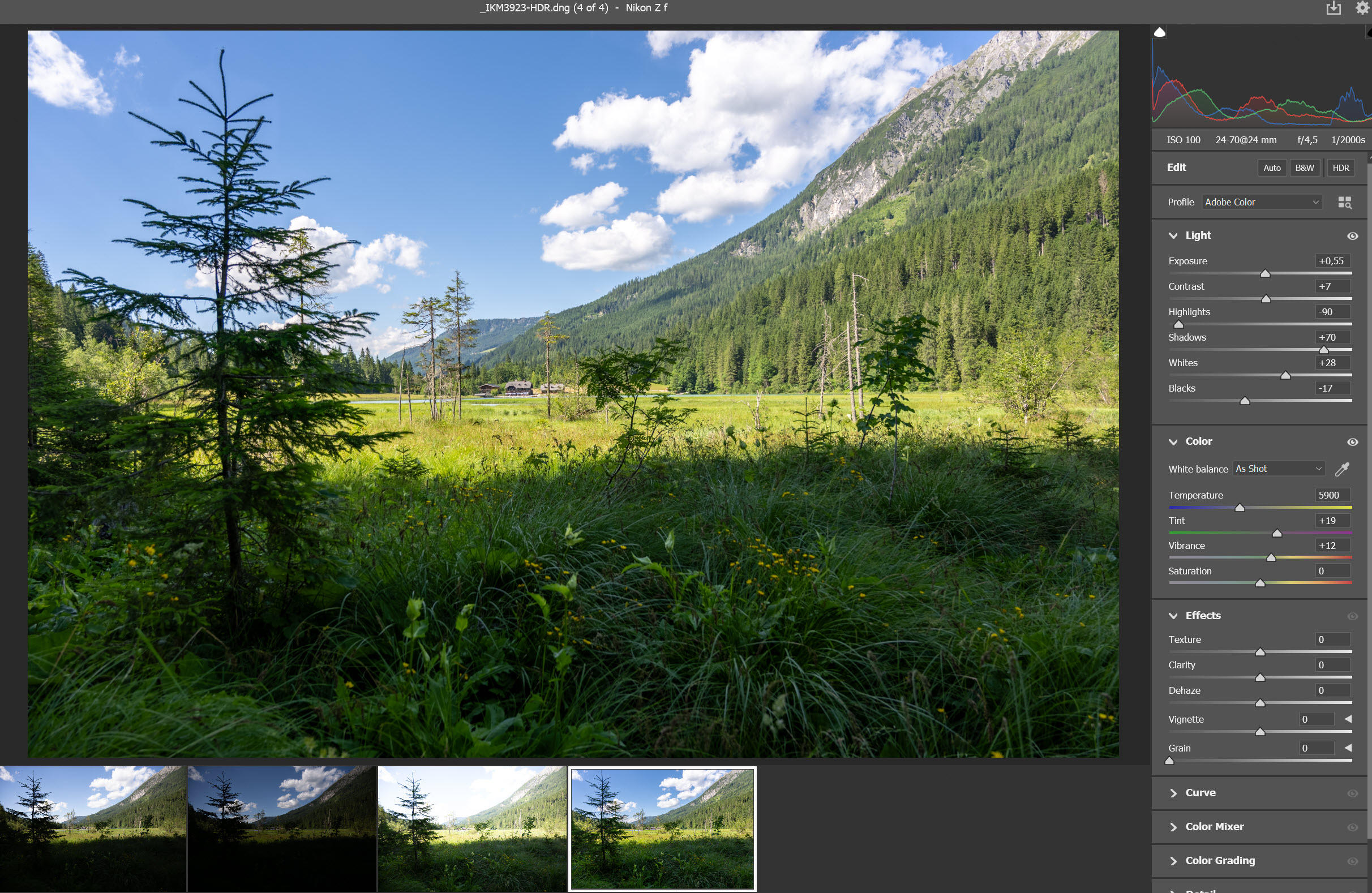Viewport: 1372px width, 893px height.
Task: Toggle Color Grading panel visibility eye
Action: point(1352,862)
